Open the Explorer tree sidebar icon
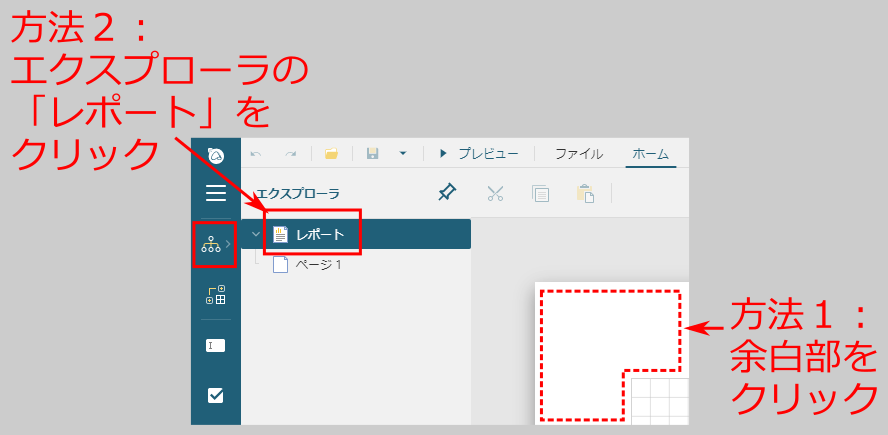The height and width of the screenshot is (435, 888). 211,244
